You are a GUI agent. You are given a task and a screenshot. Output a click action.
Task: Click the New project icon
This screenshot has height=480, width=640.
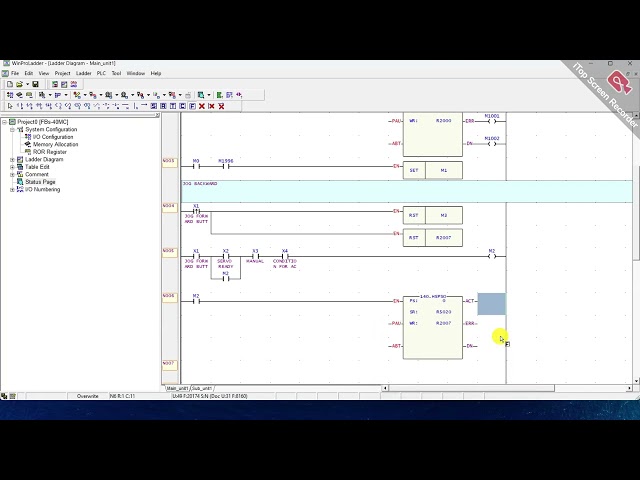pos(10,84)
